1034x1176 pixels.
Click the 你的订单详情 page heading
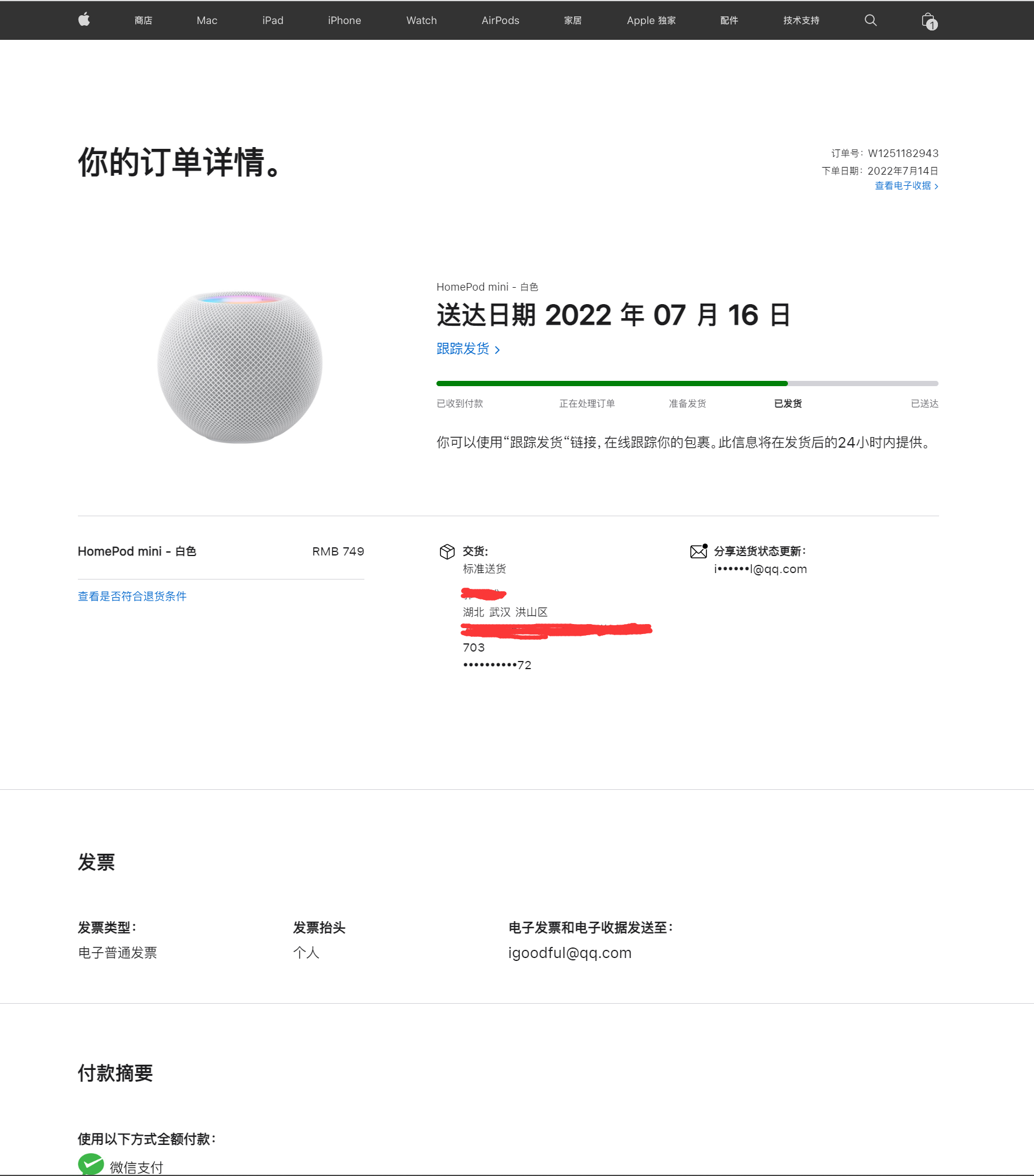pos(180,162)
